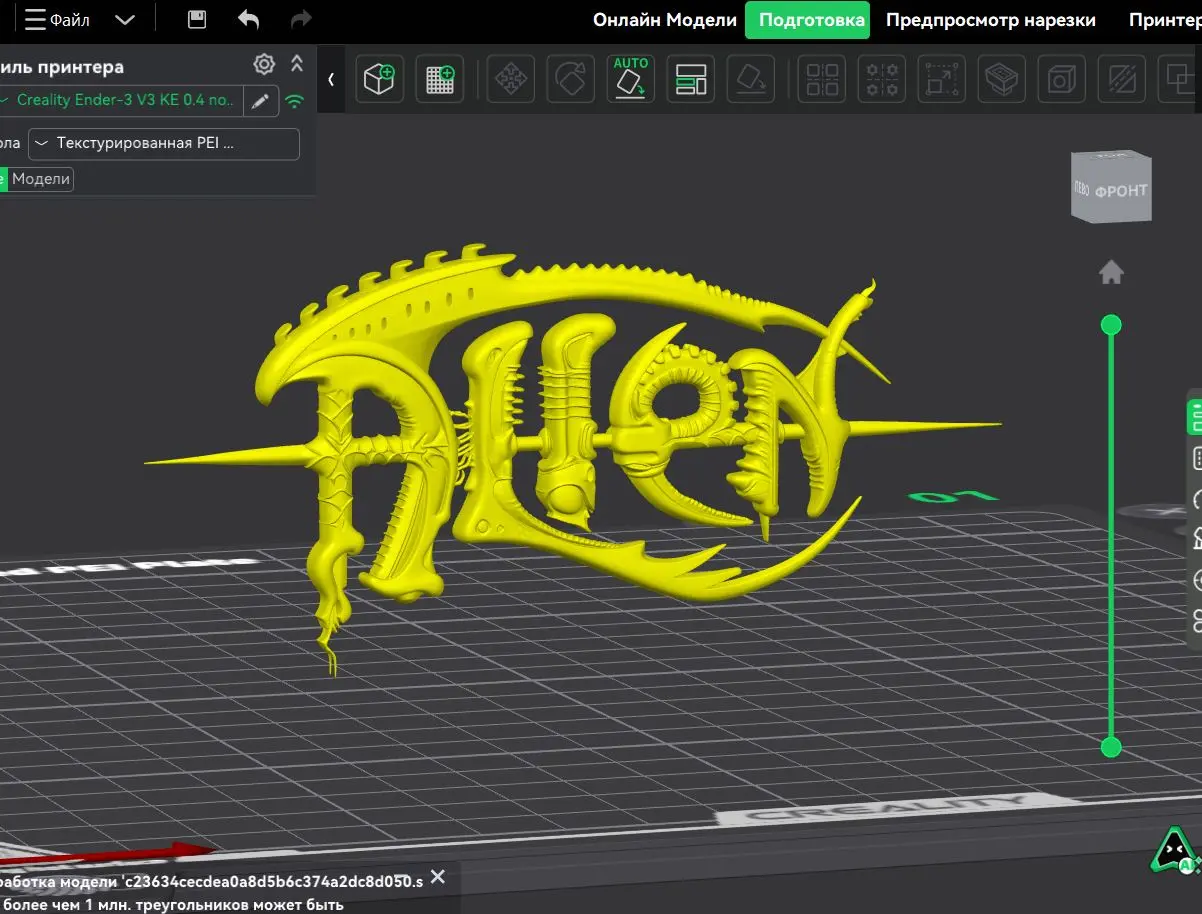
Task: Select the Cut tool with diagonal lines
Action: (1121, 79)
